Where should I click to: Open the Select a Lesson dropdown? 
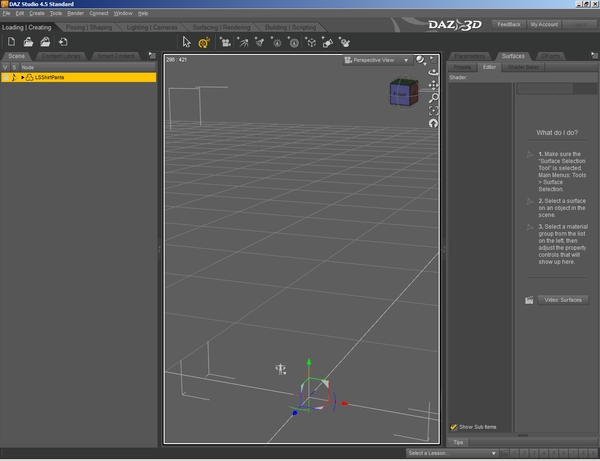coord(452,453)
